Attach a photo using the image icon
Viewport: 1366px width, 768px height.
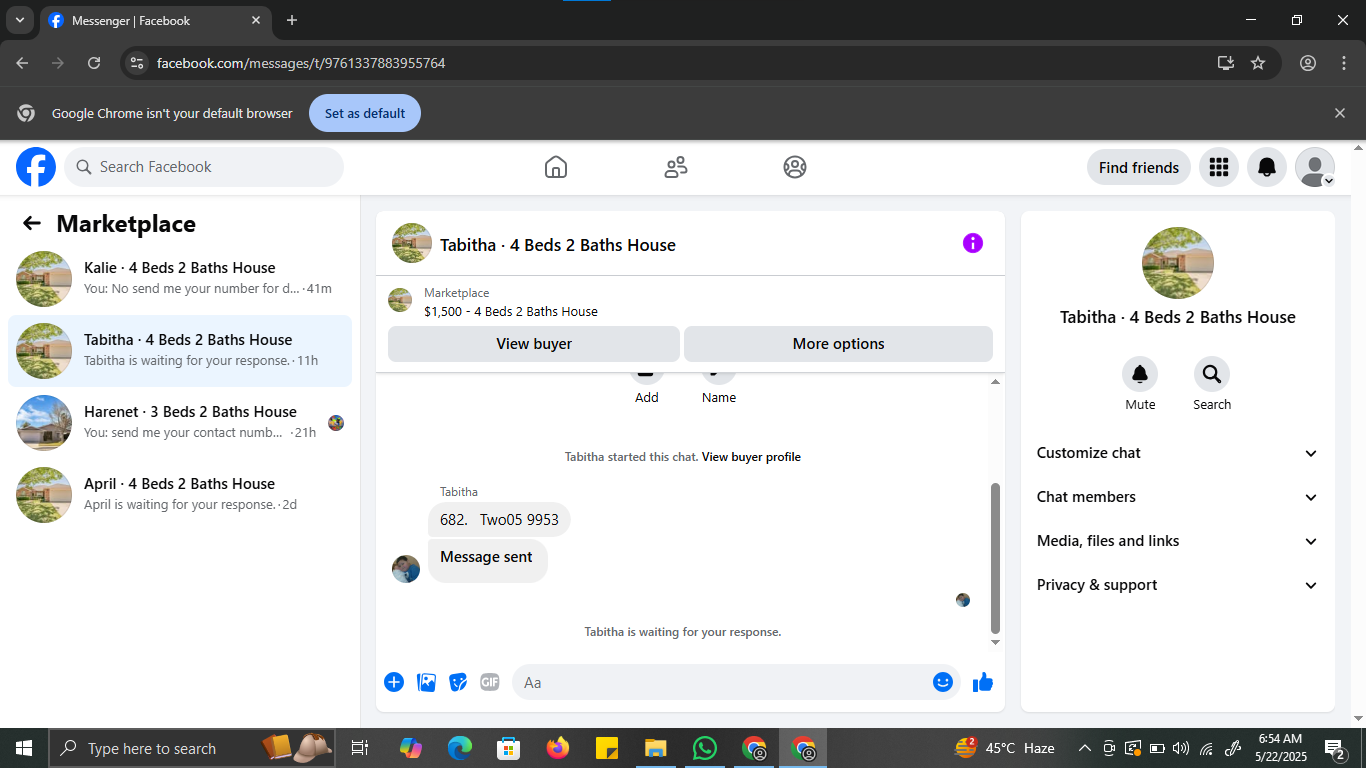click(427, 682)
